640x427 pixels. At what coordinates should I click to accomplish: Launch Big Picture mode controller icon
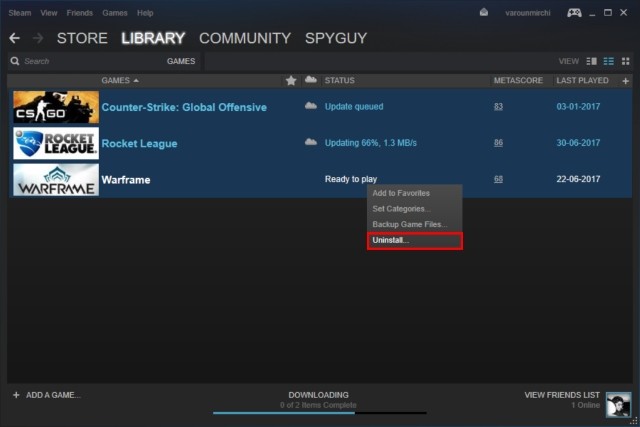(574, 13)
